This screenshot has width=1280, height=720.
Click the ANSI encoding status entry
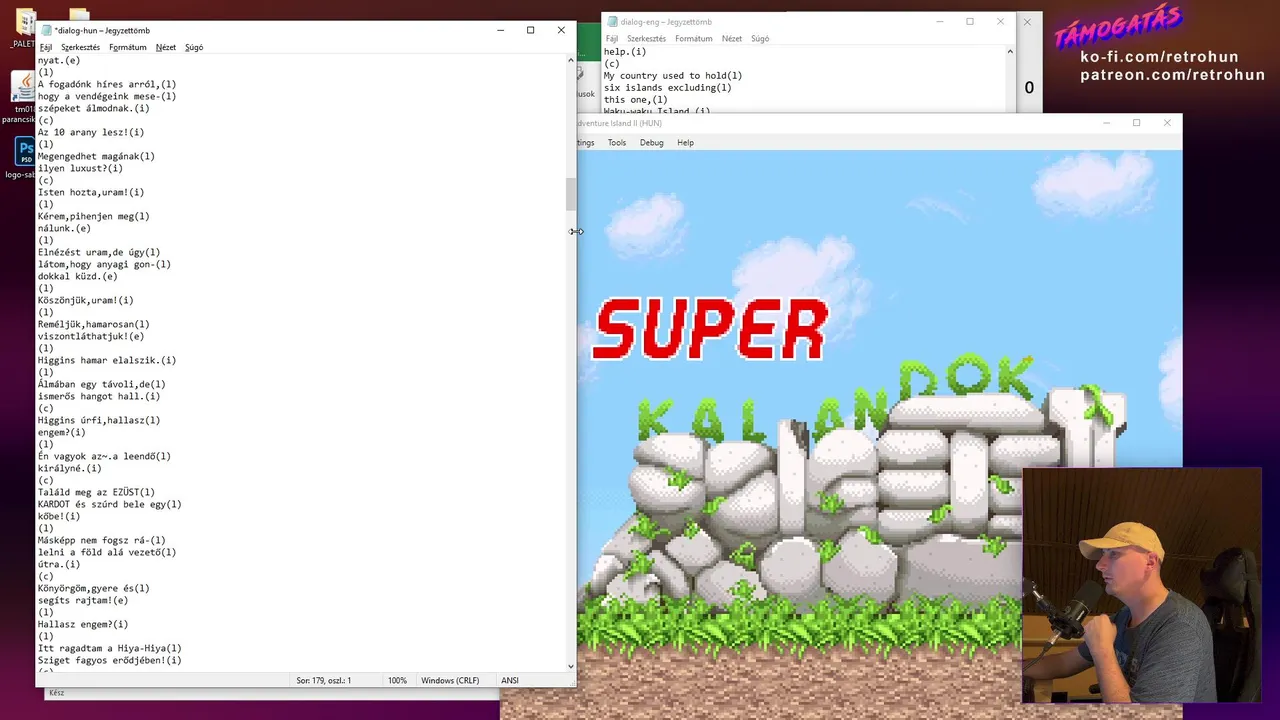pos(510,681)
